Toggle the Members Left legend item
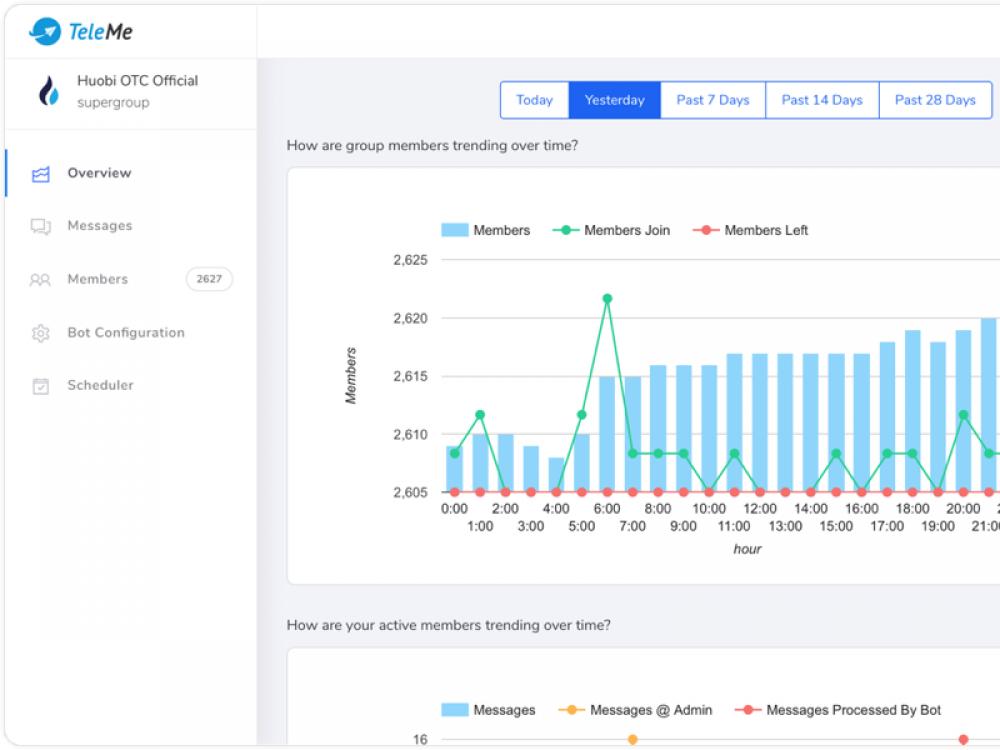Screen dimensions: 1000x750 click(x=750, y=230)
